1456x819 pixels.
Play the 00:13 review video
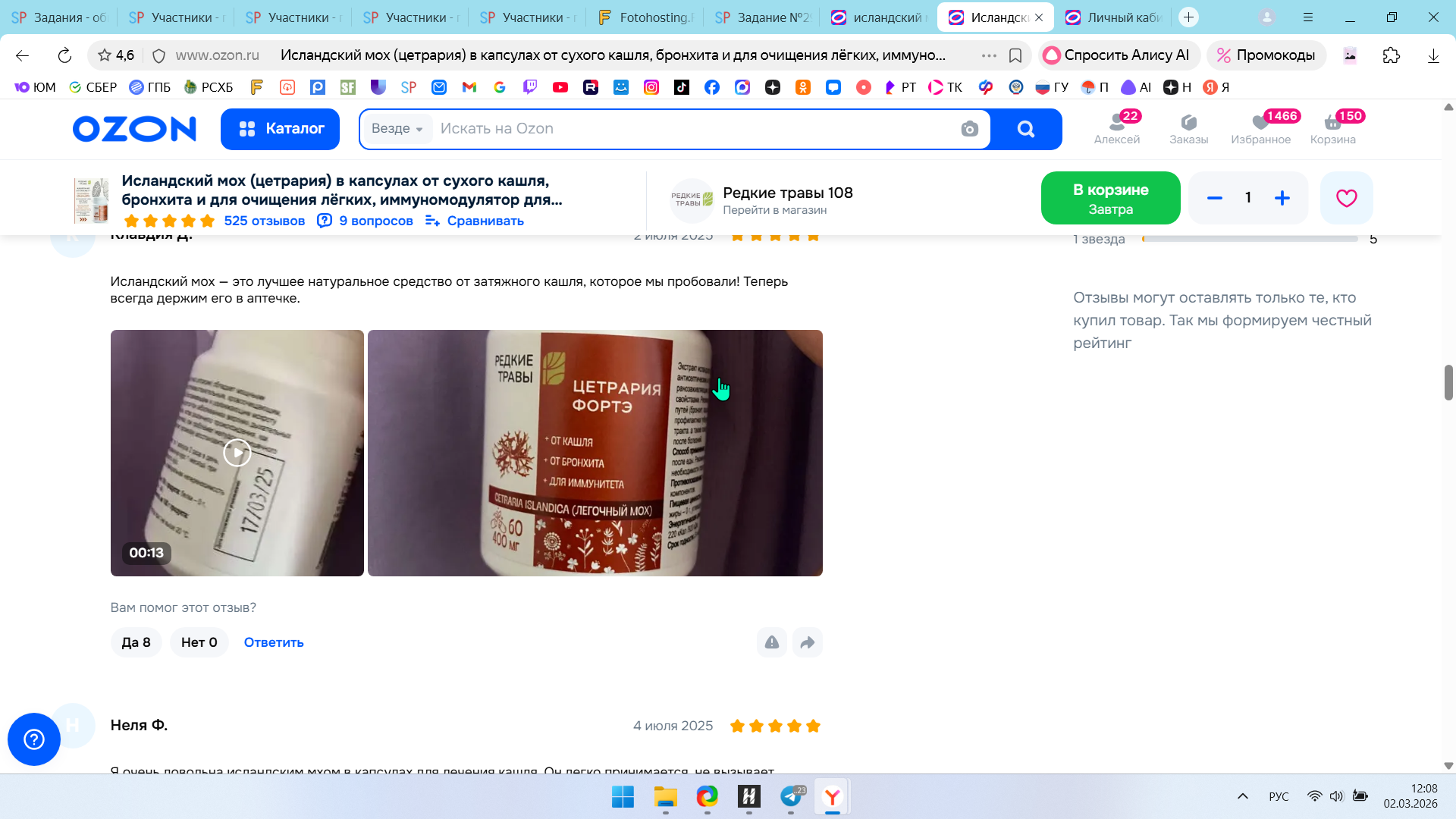[237, 453]
